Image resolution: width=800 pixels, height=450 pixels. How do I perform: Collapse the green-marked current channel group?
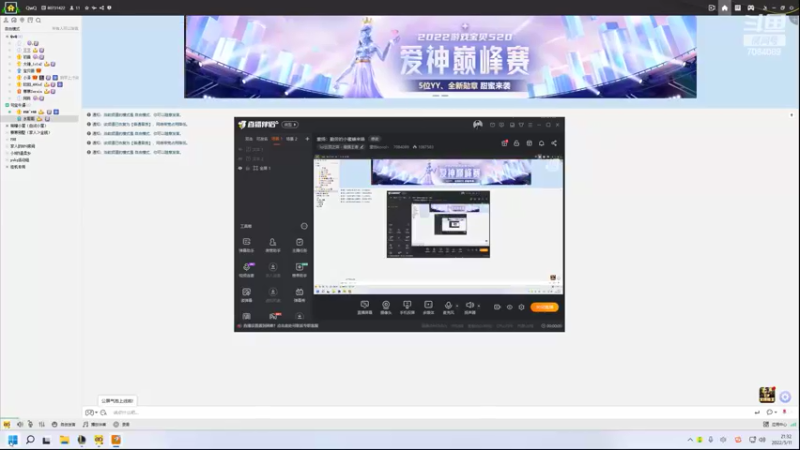point(7,105)
